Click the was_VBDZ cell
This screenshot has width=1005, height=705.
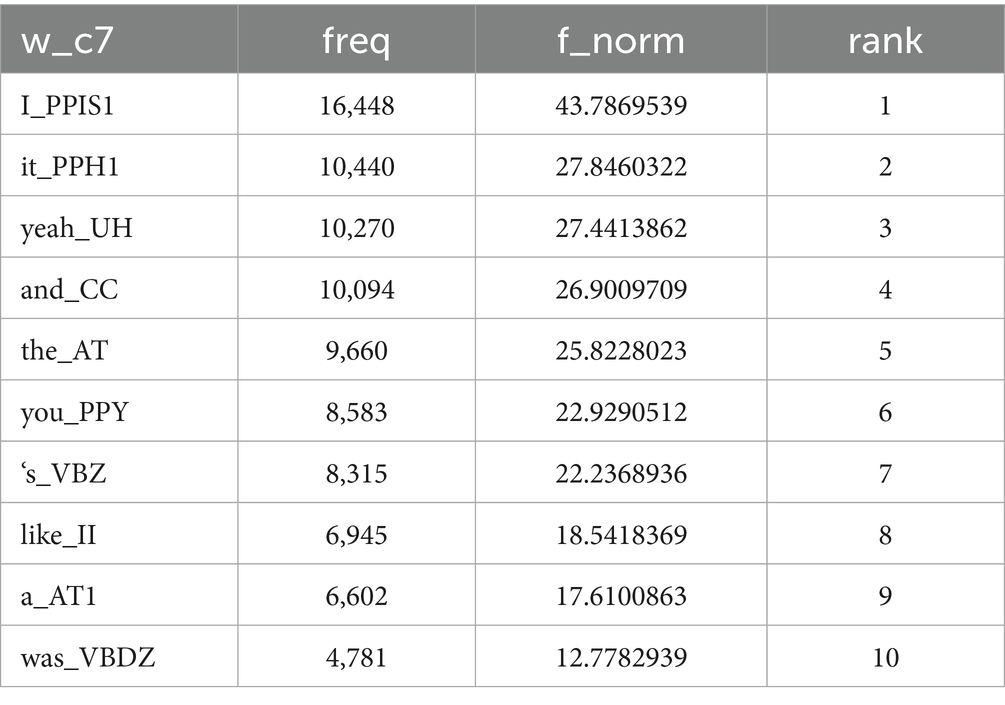pos(86,658)
